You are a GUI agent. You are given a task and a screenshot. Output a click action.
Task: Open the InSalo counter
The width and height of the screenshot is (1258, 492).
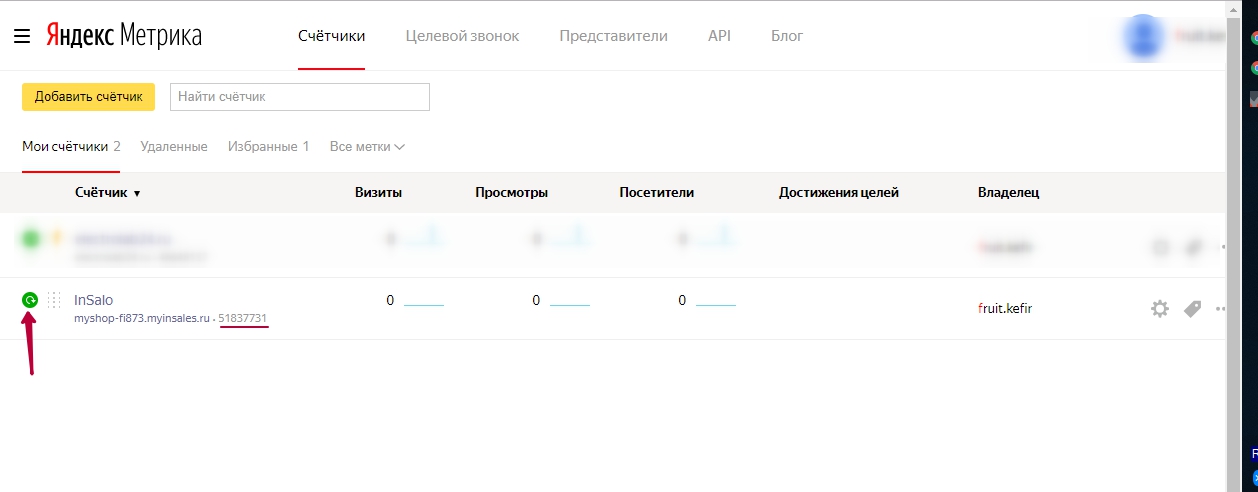pyautogui.click(x=93, y=299)
